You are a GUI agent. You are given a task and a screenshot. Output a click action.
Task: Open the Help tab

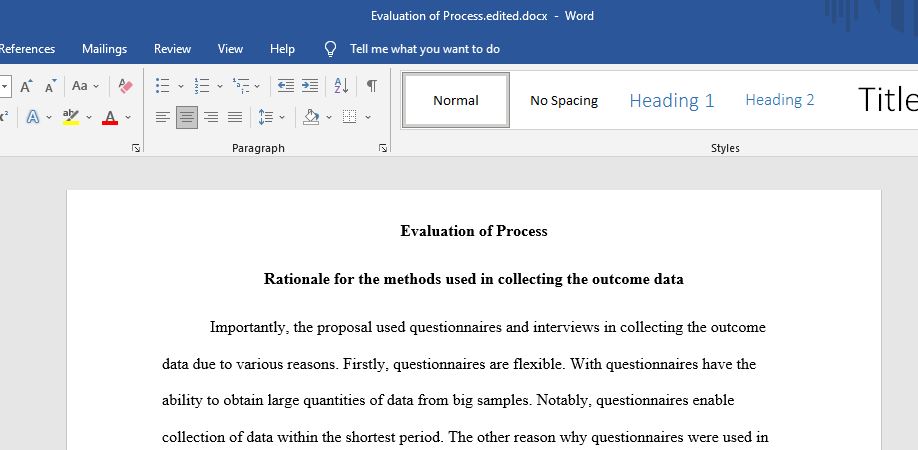282,49
